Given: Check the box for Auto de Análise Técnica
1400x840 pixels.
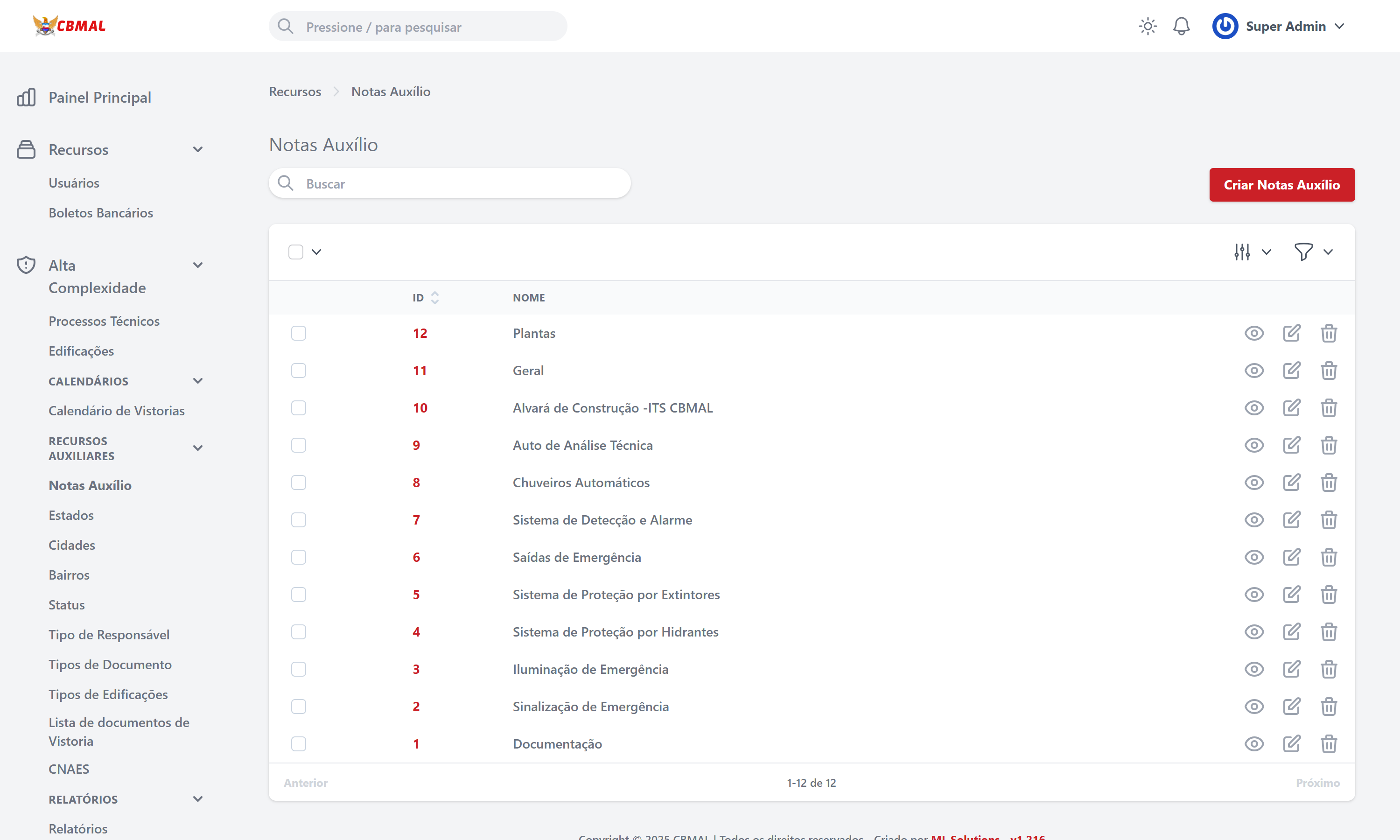Looking at the screenshot, I should coord(298,446).
